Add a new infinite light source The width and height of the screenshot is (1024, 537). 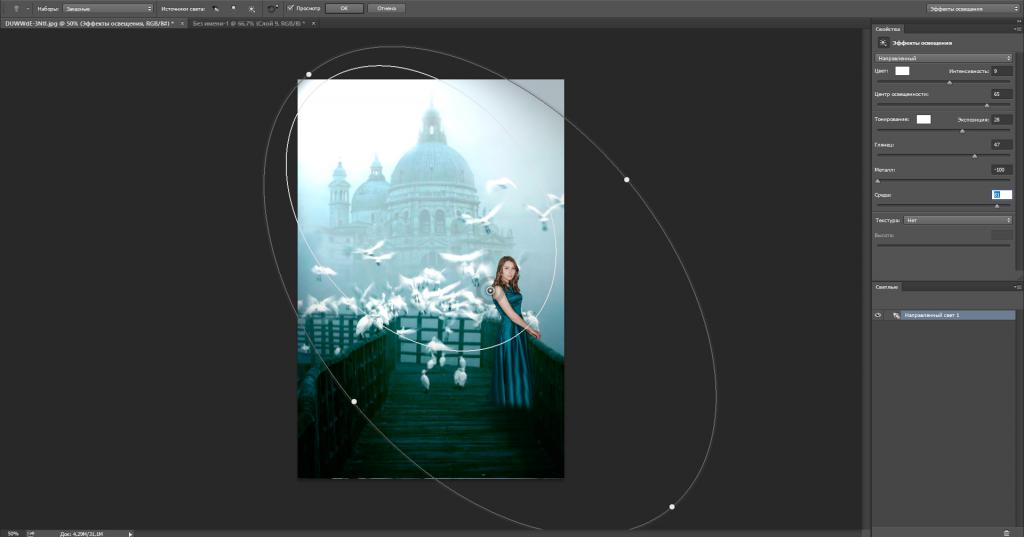point(251,8)
